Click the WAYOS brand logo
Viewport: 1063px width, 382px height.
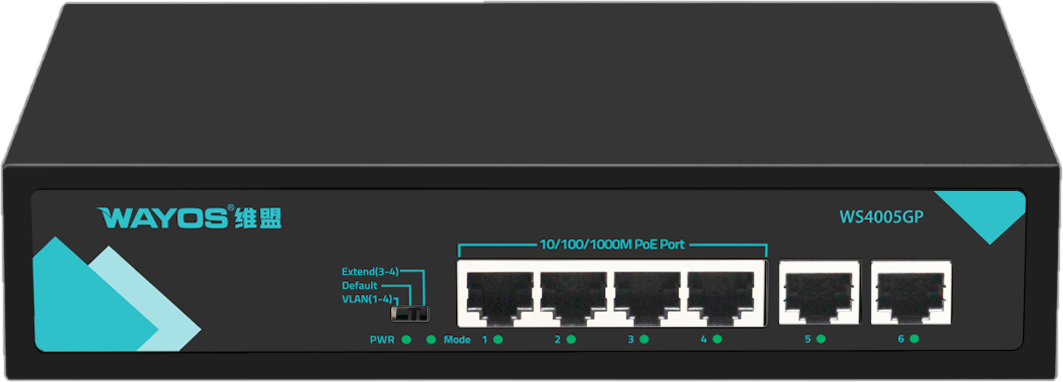click(x=189, y=217)
